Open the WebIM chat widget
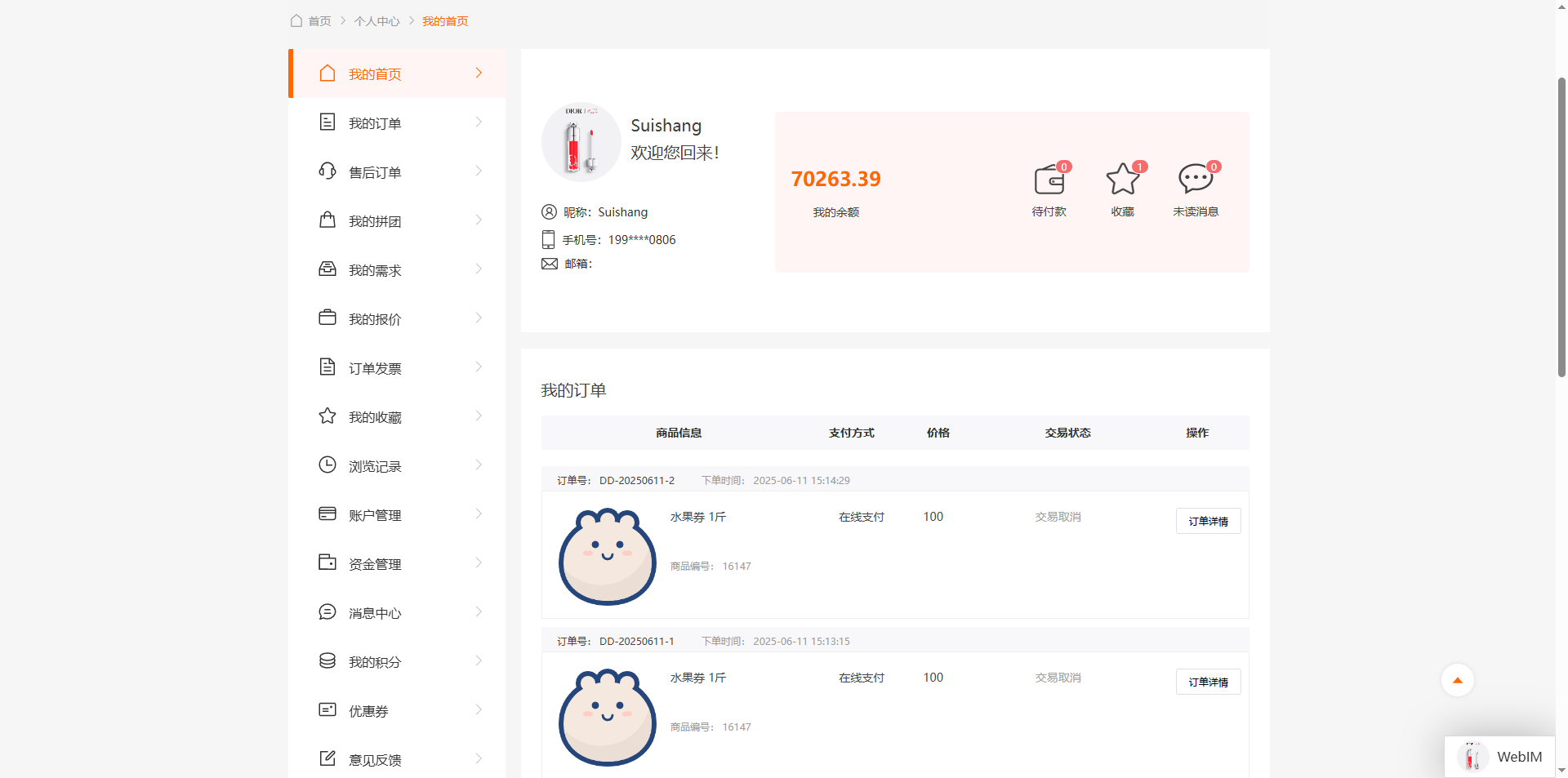 coord(1500,757)
